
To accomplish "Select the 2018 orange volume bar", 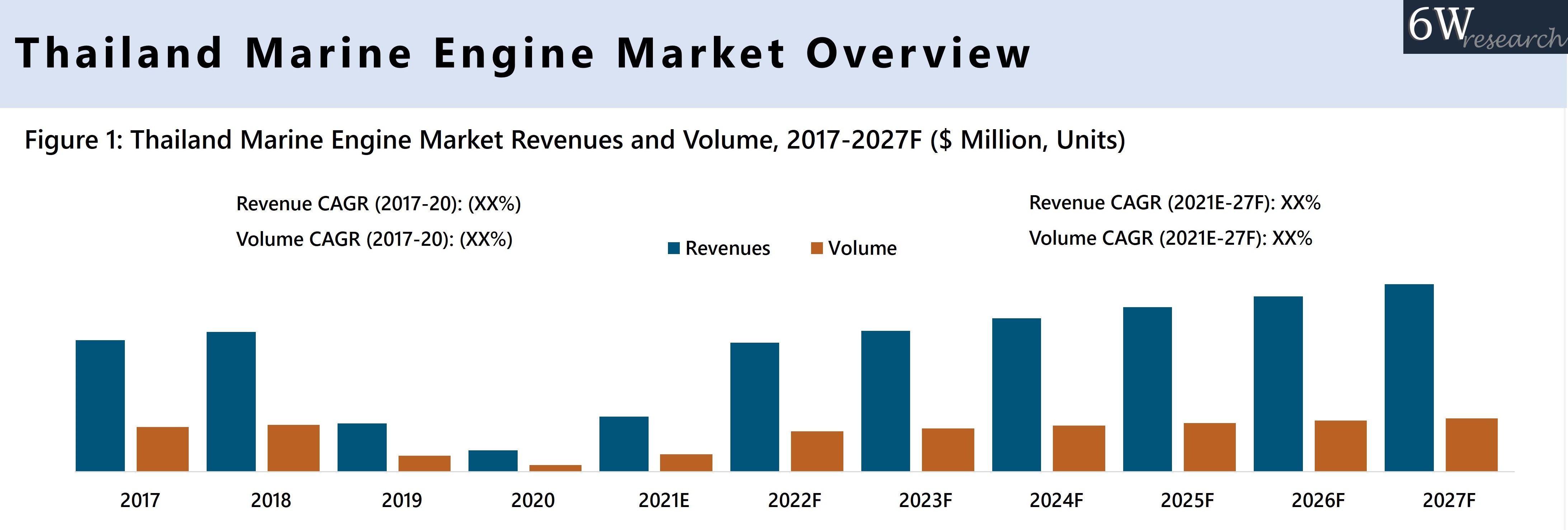I will tap(293, 448).
